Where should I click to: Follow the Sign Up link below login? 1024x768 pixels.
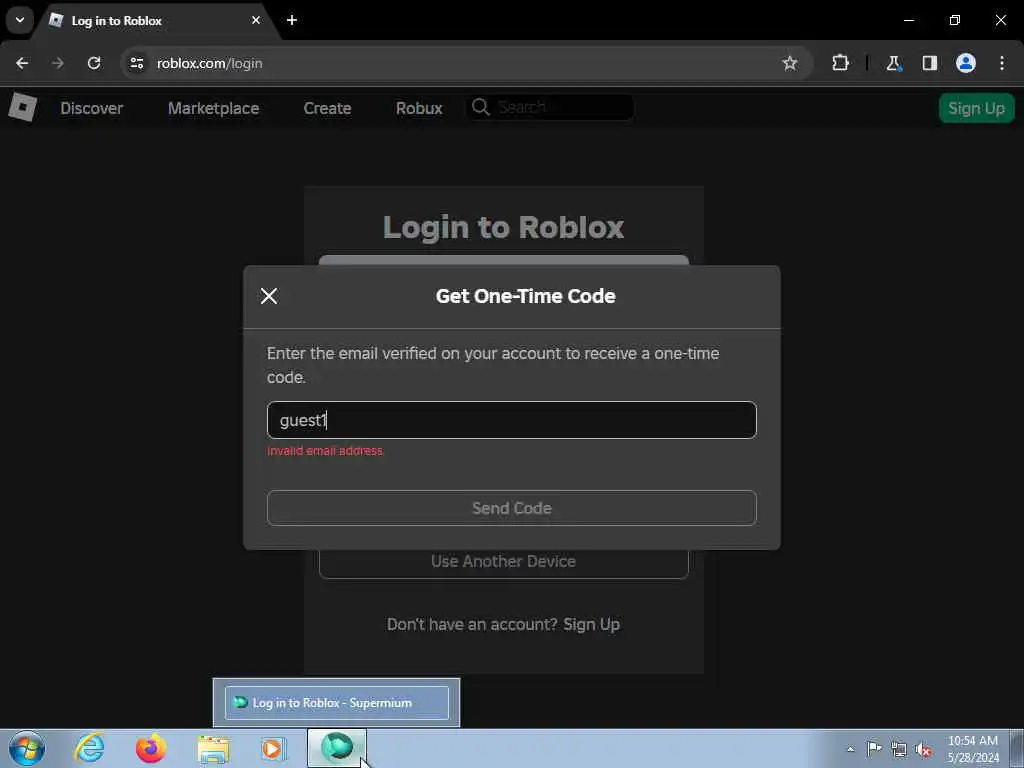coord(592,624)
